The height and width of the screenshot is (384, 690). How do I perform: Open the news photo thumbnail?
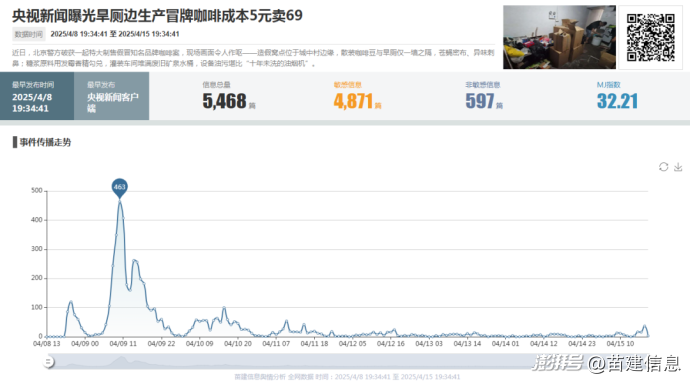tap(559, 37)
